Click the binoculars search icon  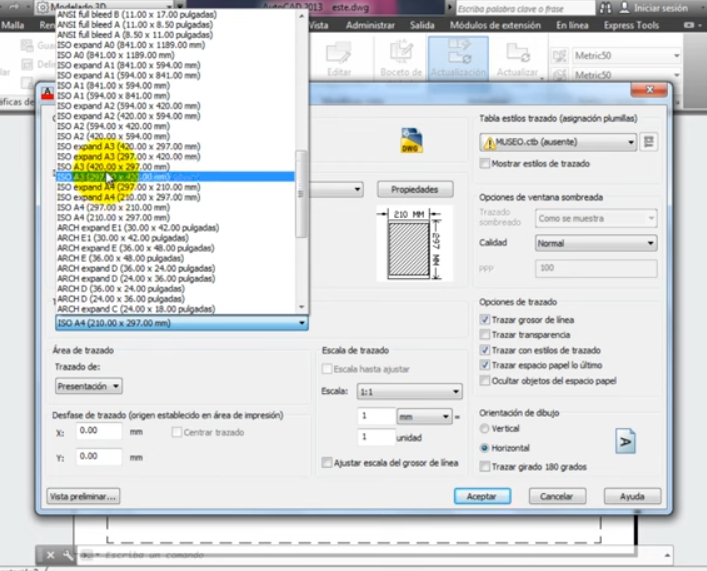pos(606,8)
